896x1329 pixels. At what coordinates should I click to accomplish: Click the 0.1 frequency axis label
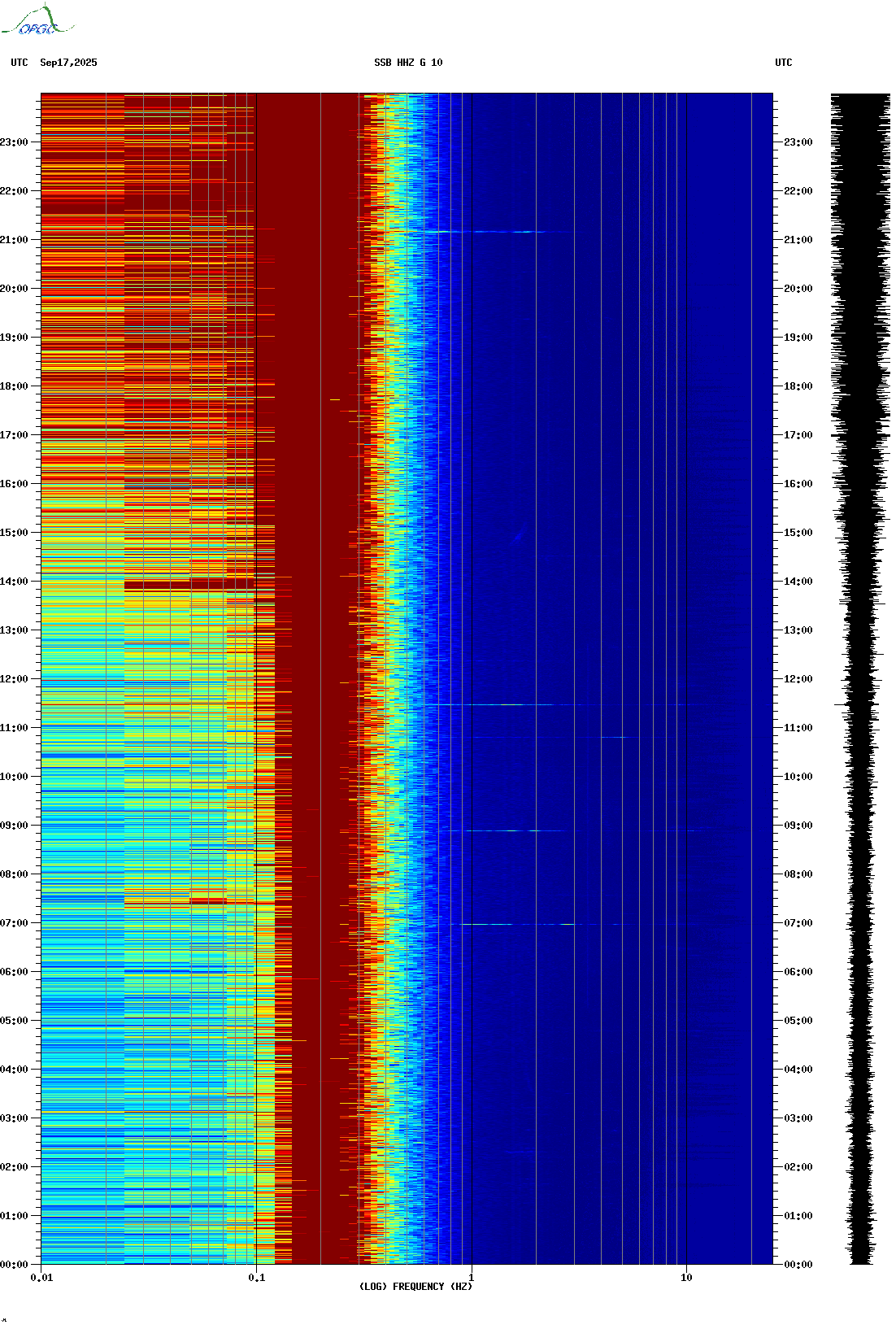(256, 1278)
